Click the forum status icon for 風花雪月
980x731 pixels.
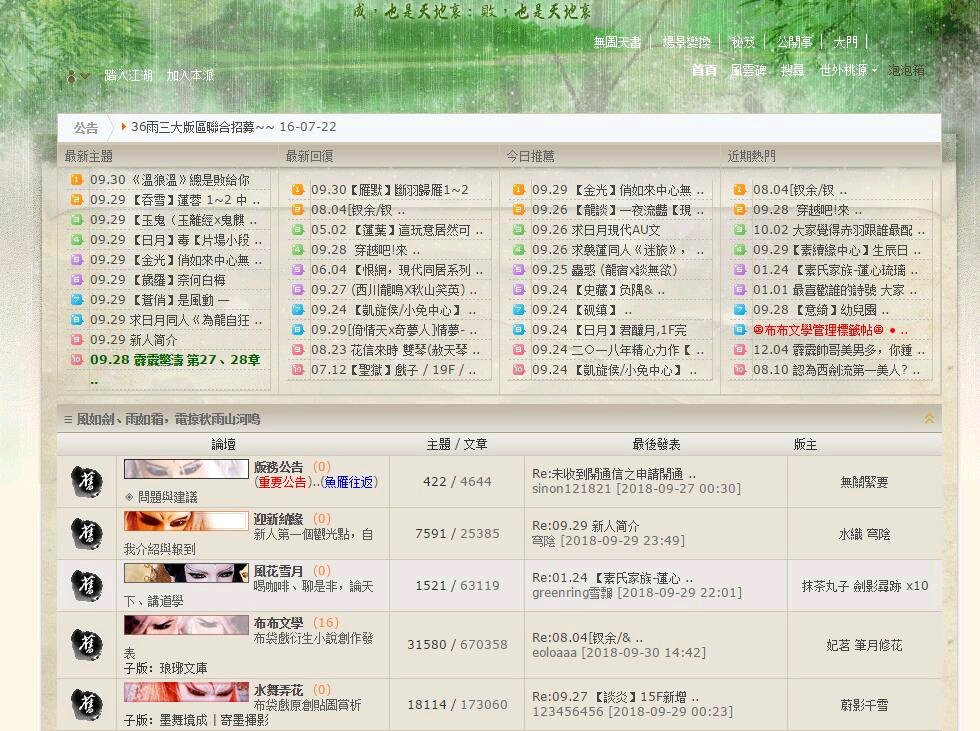(86, 585)
